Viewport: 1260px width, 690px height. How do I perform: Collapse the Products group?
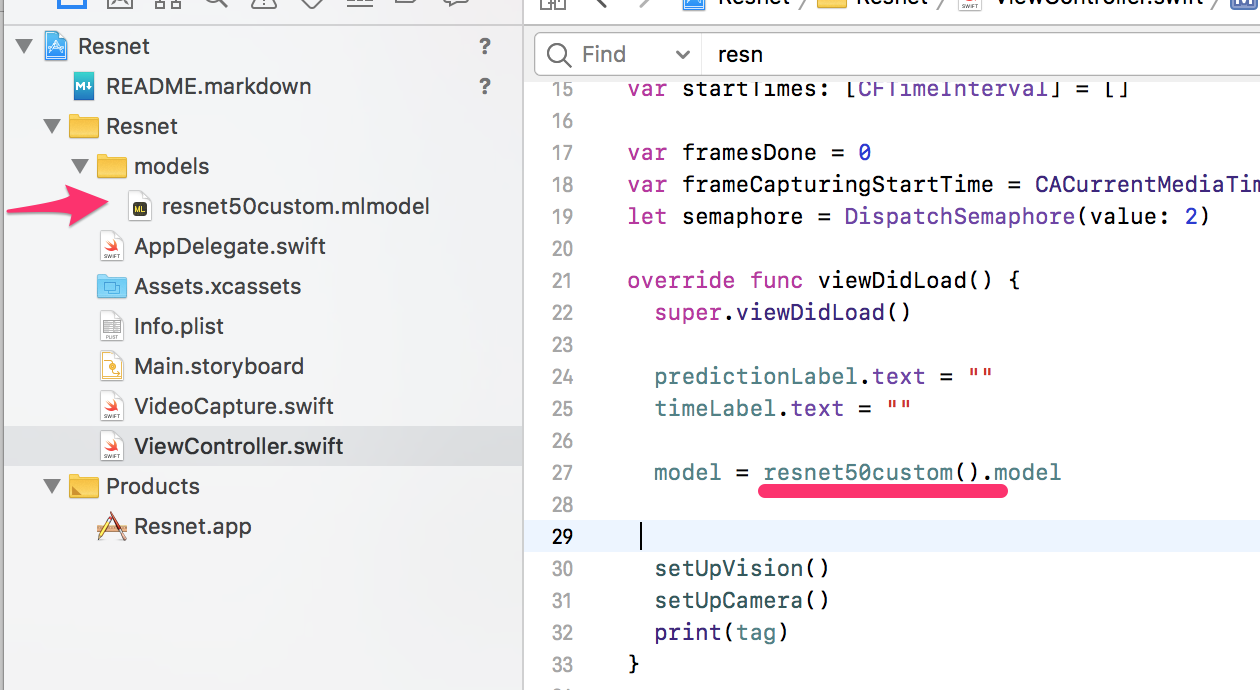point(52,486)
